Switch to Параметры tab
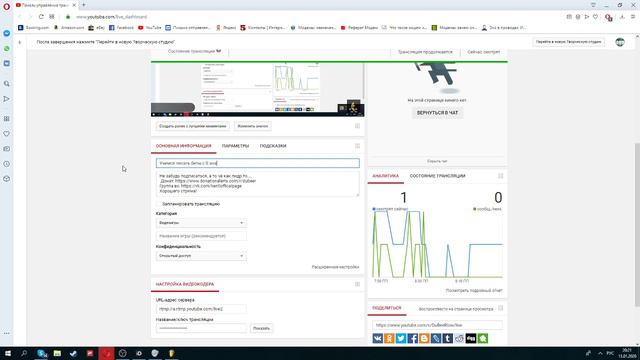640x360 pixels. click(236, 146)
